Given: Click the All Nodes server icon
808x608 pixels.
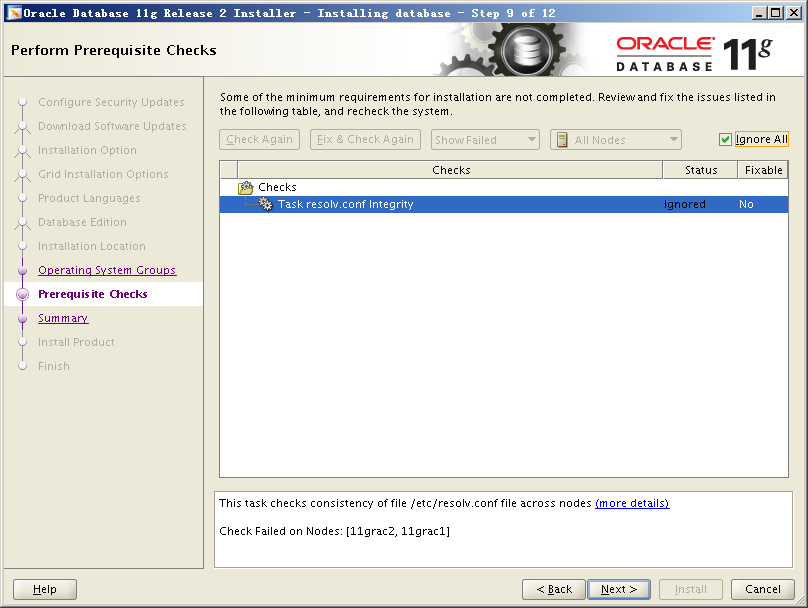Looking at the screenshot, I should coord(562,140).
